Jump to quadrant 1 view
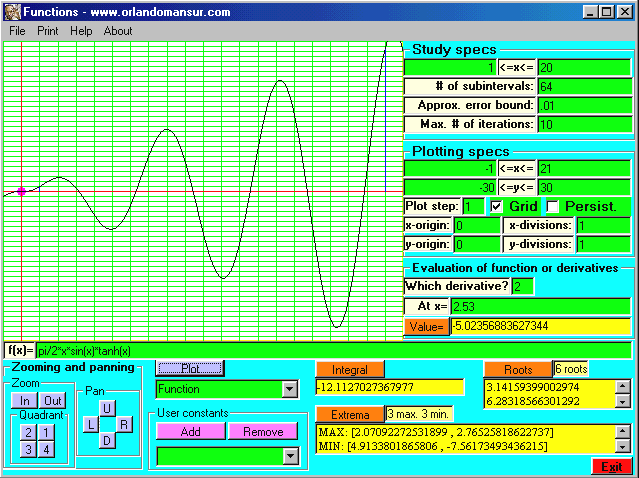Viewport: 639px width, 478px height. pyautogui.click(x=45, y=432)
